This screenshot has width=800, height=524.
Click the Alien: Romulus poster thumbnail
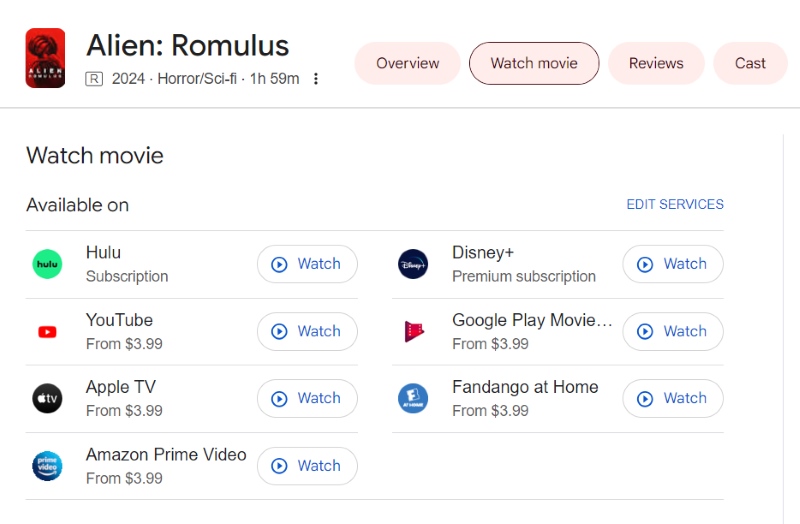click(46, 58)
